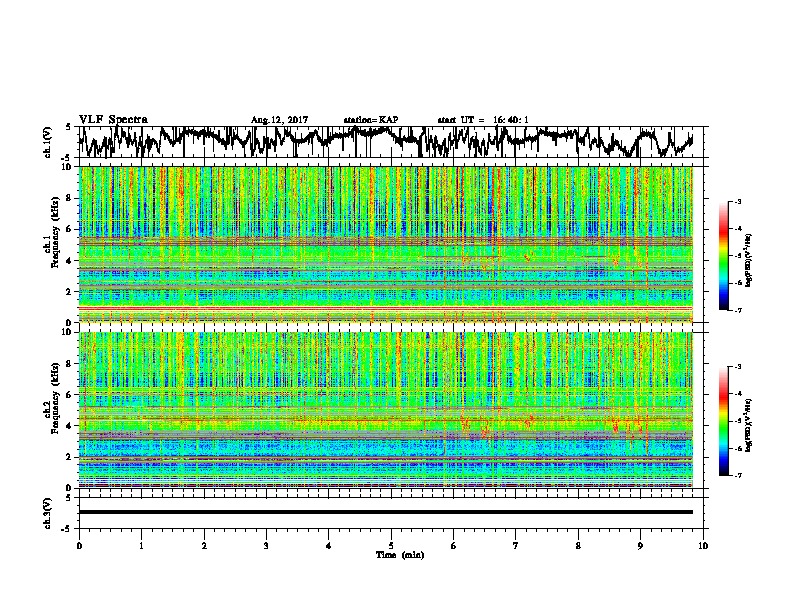Click the '-7' label on ch.2 color bar
This screenshot has width=792, height=612.
coord(737,475)
